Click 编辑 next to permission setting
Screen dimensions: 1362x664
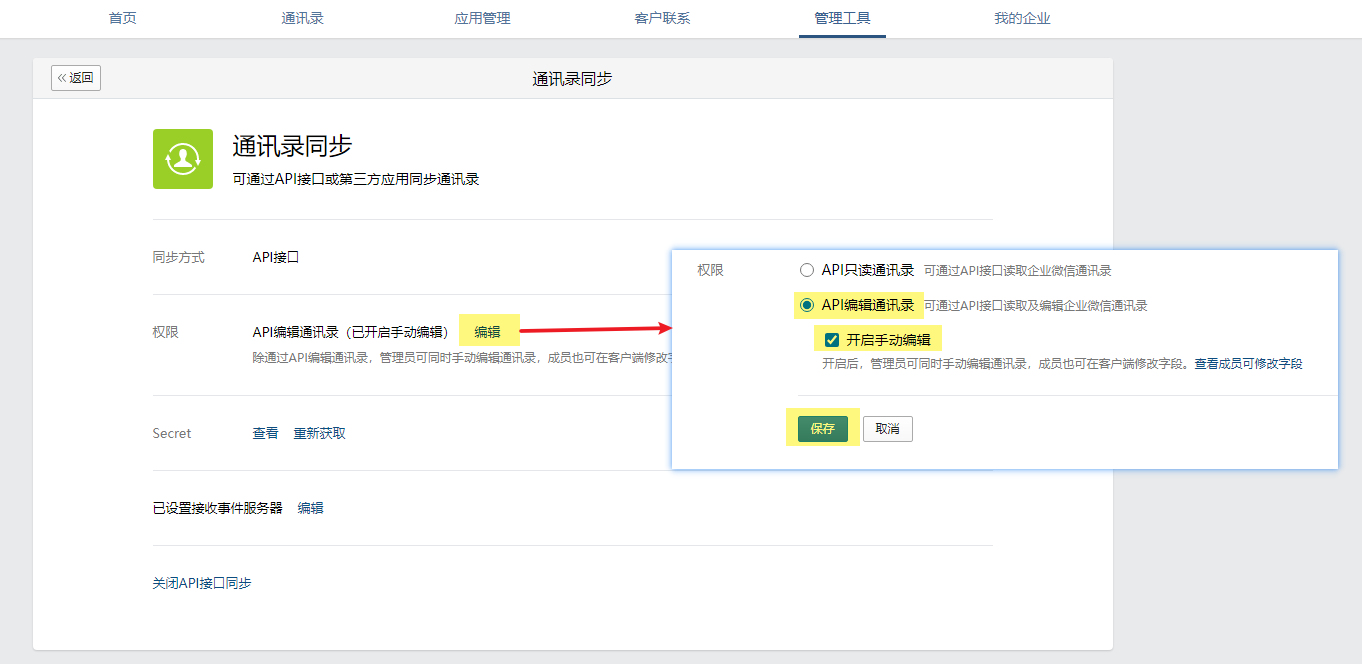[x=487, y=332]
